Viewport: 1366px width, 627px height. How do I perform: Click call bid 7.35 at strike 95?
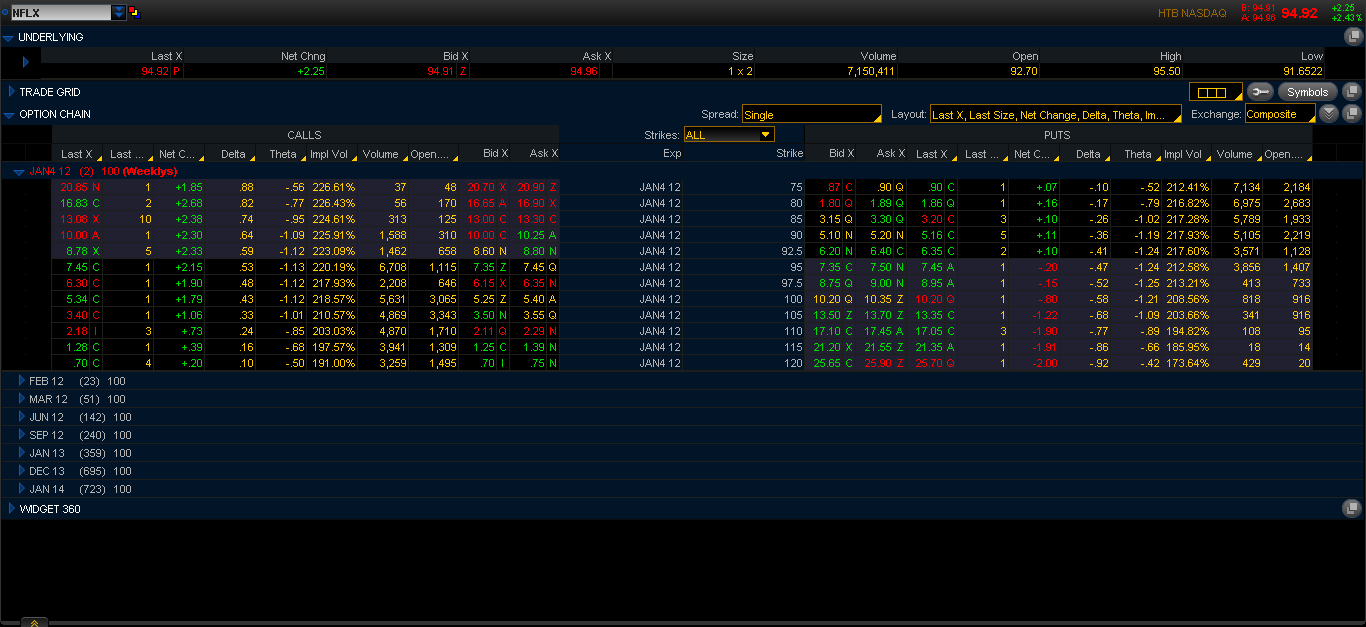[x=484, y=267]
